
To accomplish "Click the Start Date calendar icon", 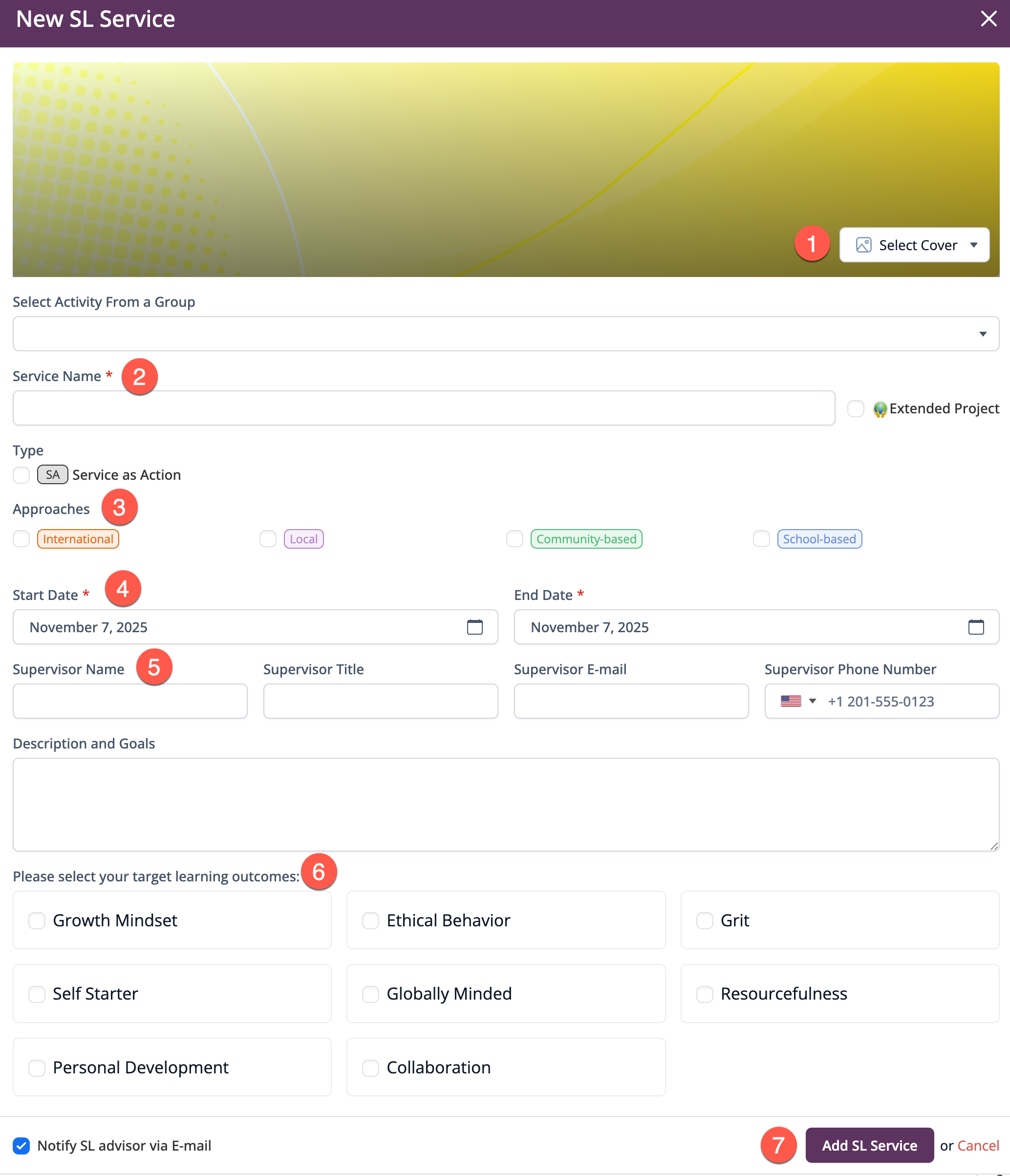I will [x=474, y=626].
